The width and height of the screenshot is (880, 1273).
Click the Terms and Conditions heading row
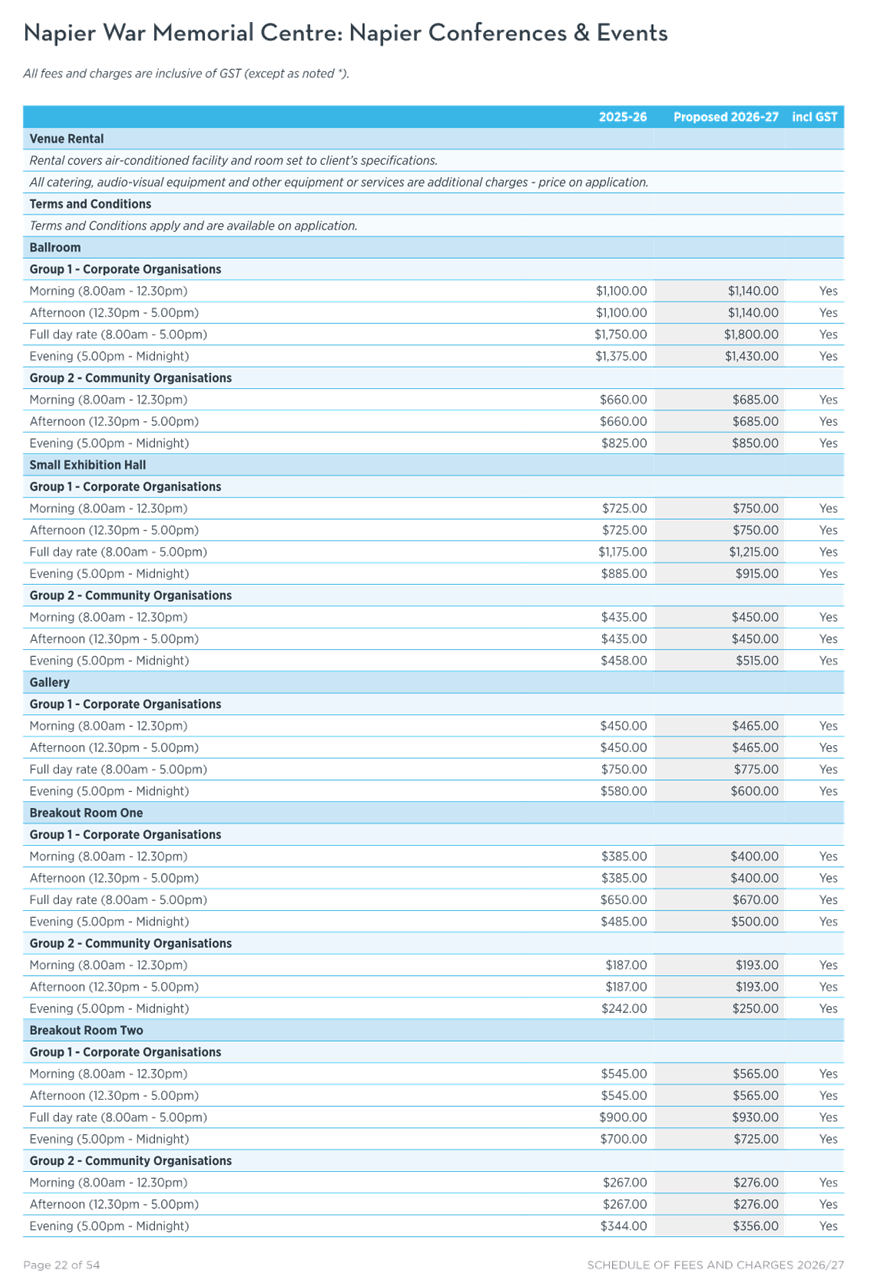coord(91,204)
